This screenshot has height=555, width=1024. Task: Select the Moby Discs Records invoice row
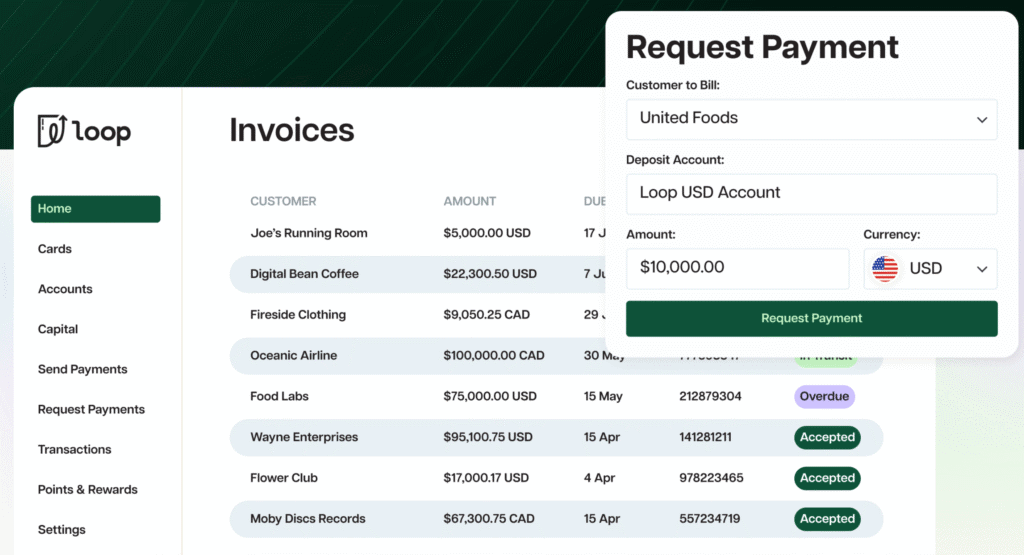[x=308, y=519]
